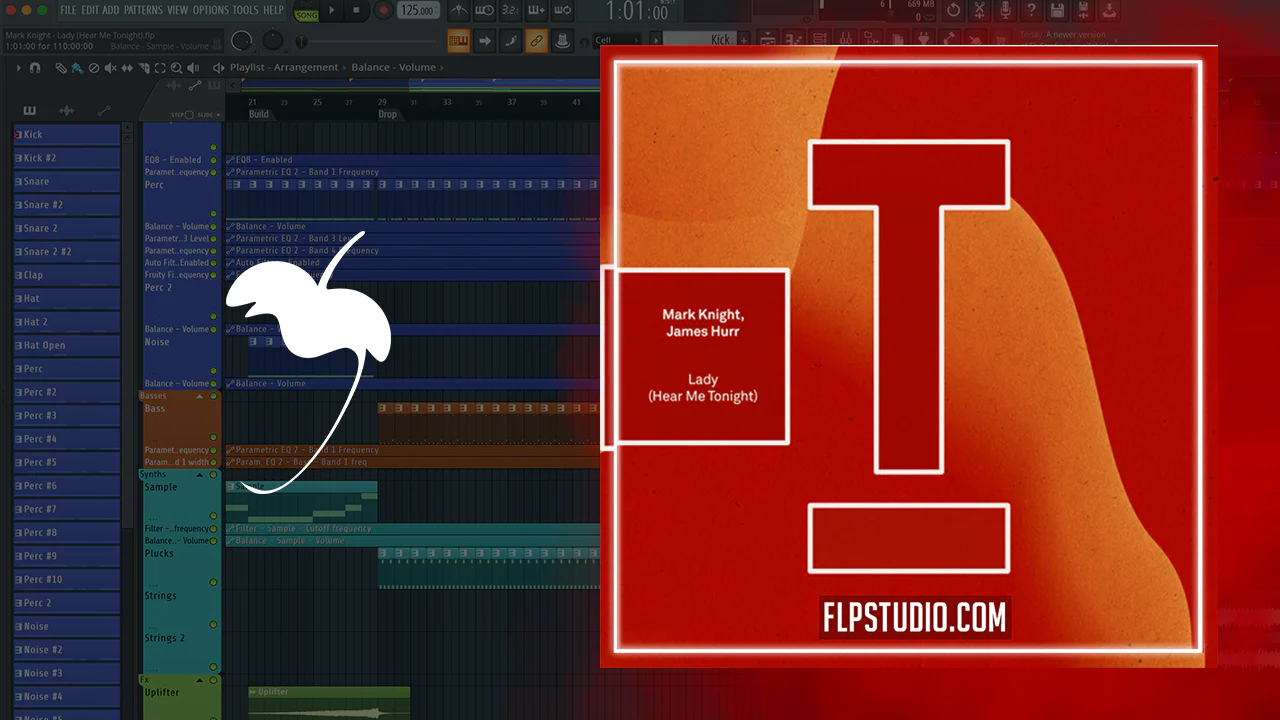Open the Cell snap dropdown
This screenshot has height=720, width=1280.
pyautogui.click(x=617, y=41)
